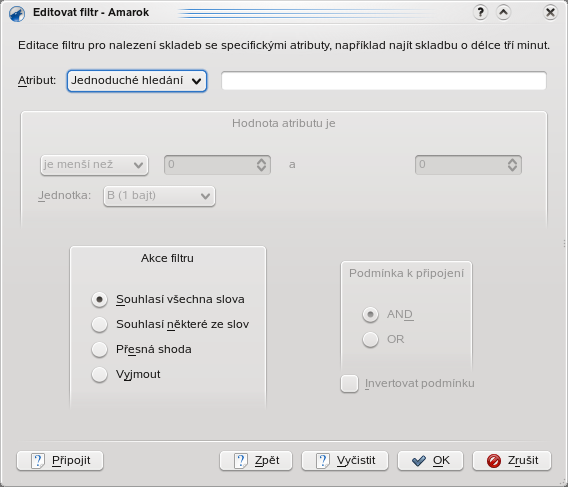This screenshot has height=487, width=568.
Task: Open the Atribut Jednoduché hledání dropdown
Action: click(x=137, y=81)
